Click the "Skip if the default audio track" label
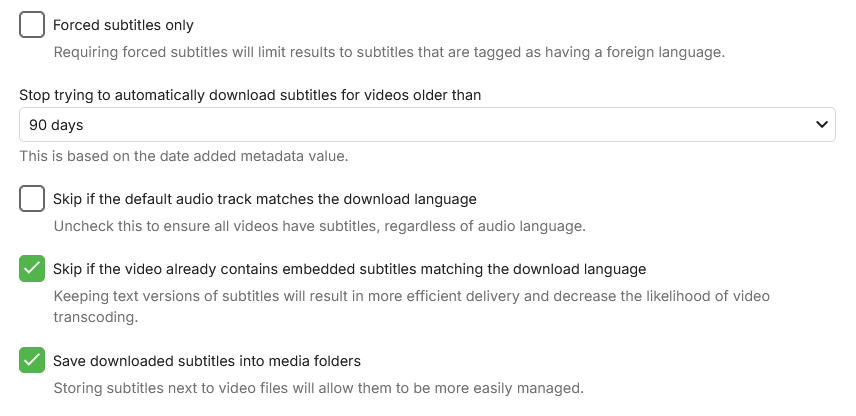Screen dimensions: 856x416 (265, 199)
